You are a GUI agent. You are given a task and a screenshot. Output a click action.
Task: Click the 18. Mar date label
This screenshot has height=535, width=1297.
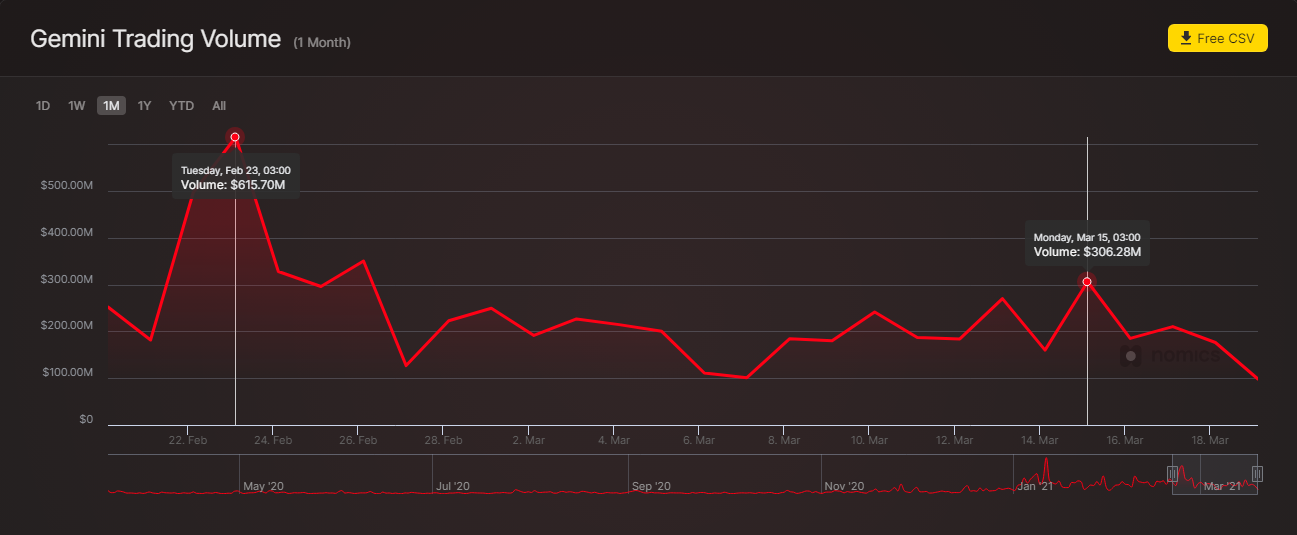coord(1210,440)
